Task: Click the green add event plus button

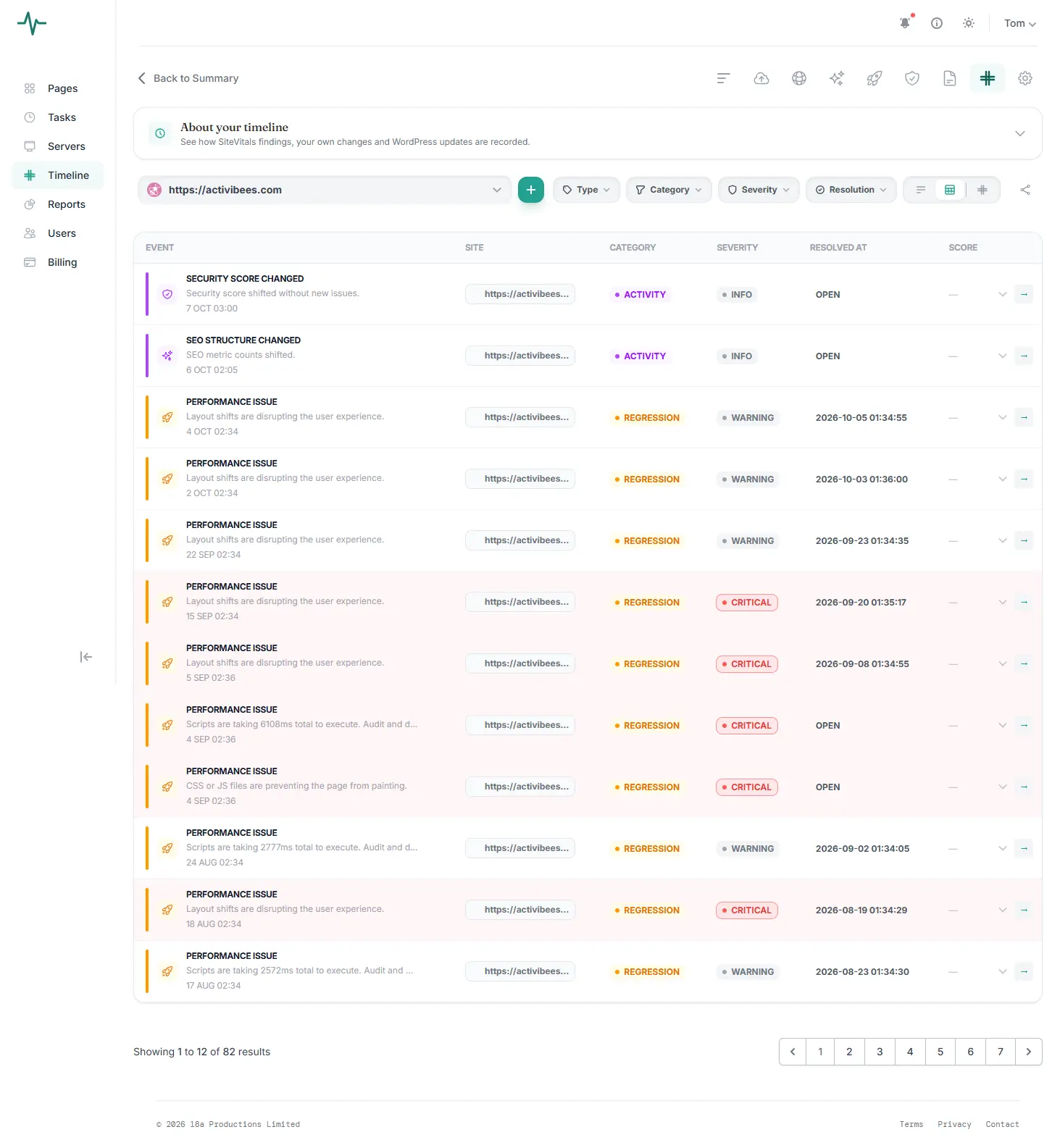Action: pos(531,190)
